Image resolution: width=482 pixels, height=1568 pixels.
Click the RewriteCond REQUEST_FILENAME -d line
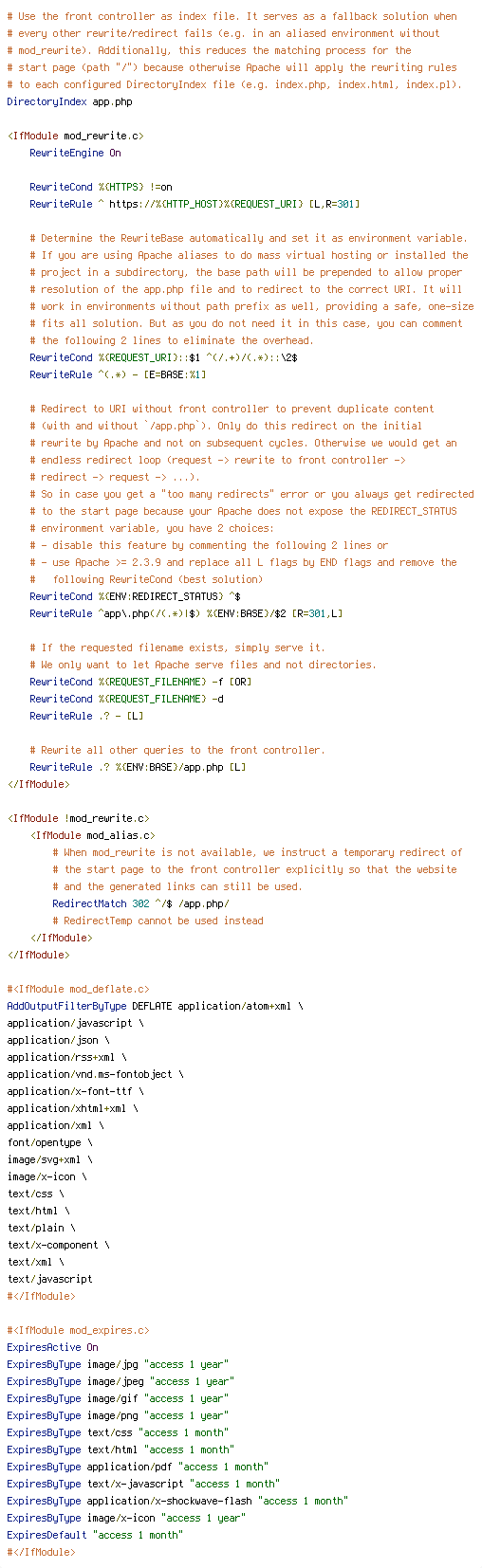click(x=126, y=699)
